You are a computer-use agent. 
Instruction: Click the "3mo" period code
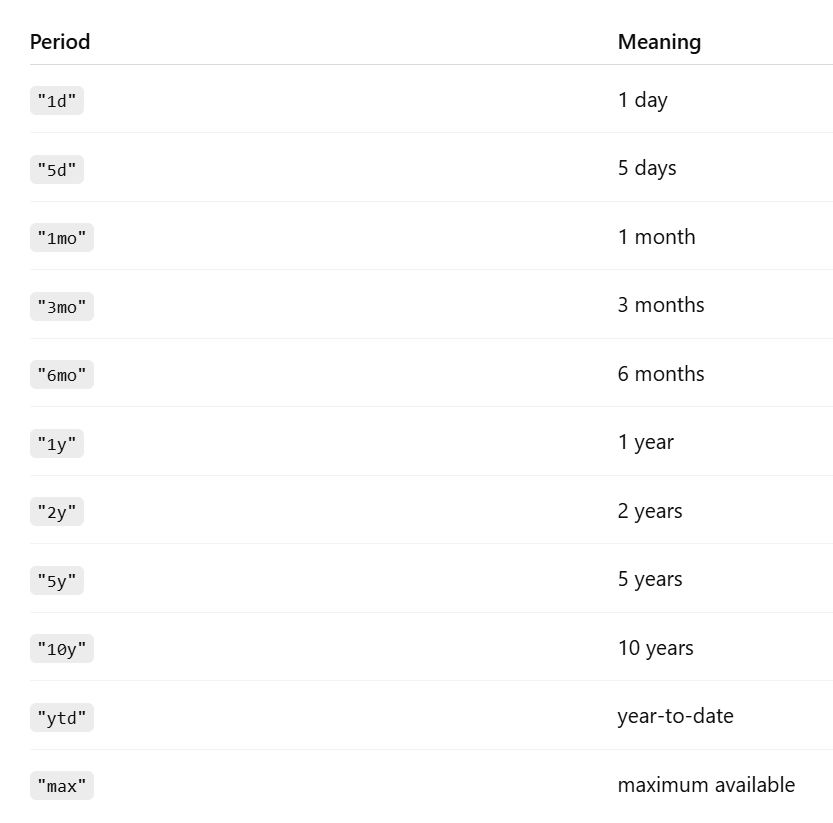[62, 307]
